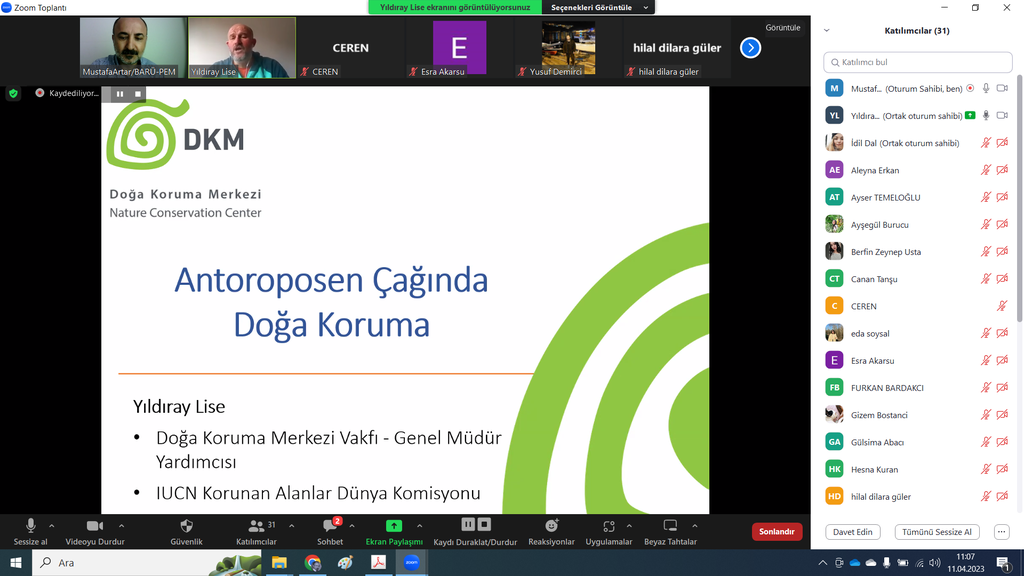
Task: Click Yıldıray's camera icon in list
Action: coord(1002,116)
